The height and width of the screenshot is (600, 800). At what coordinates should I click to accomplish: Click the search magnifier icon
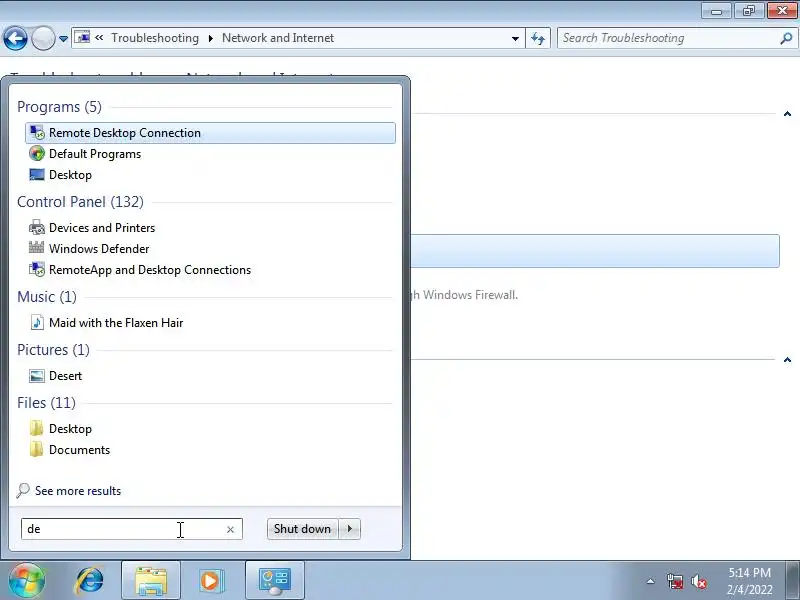click(787, 38)
